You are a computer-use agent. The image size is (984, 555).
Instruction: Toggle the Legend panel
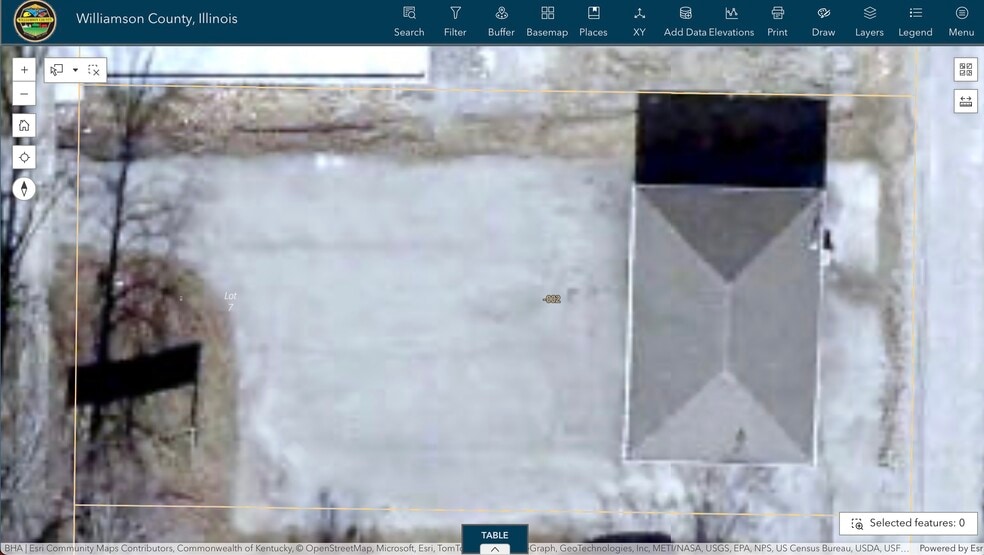tap(915, 21)
